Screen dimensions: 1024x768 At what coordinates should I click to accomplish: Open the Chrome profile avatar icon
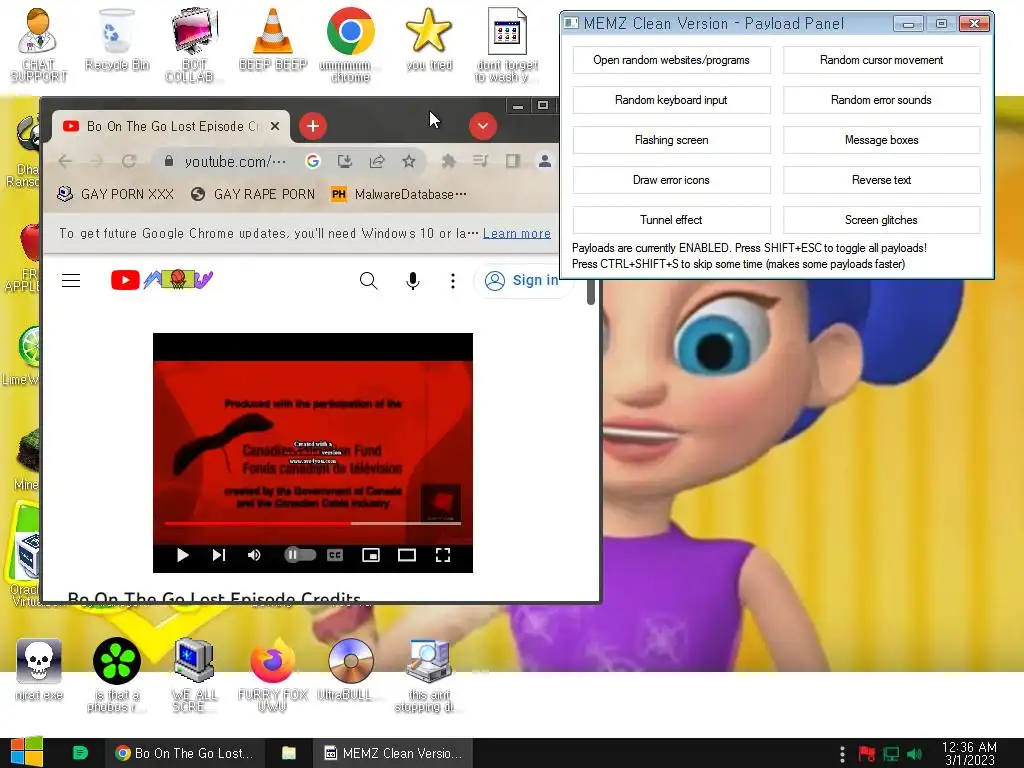545,161
